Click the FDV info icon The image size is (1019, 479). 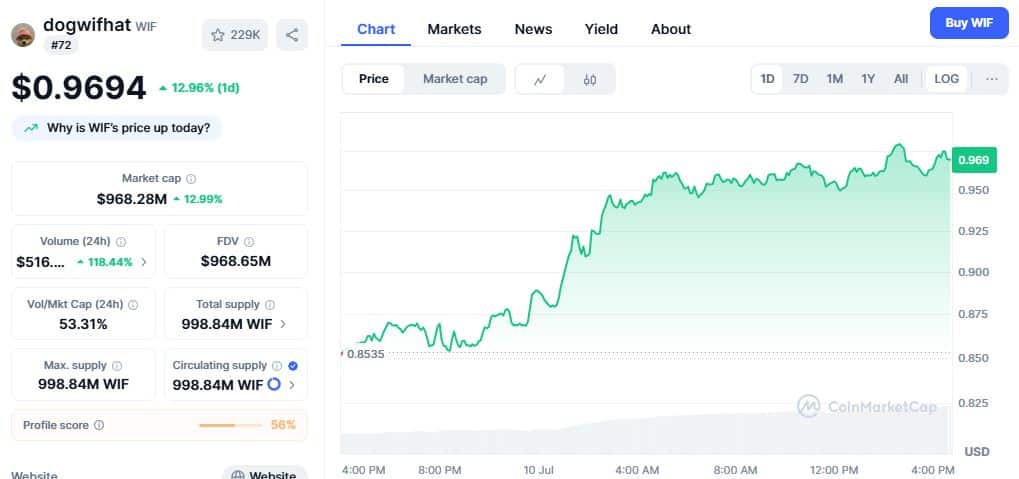point(250,242)
